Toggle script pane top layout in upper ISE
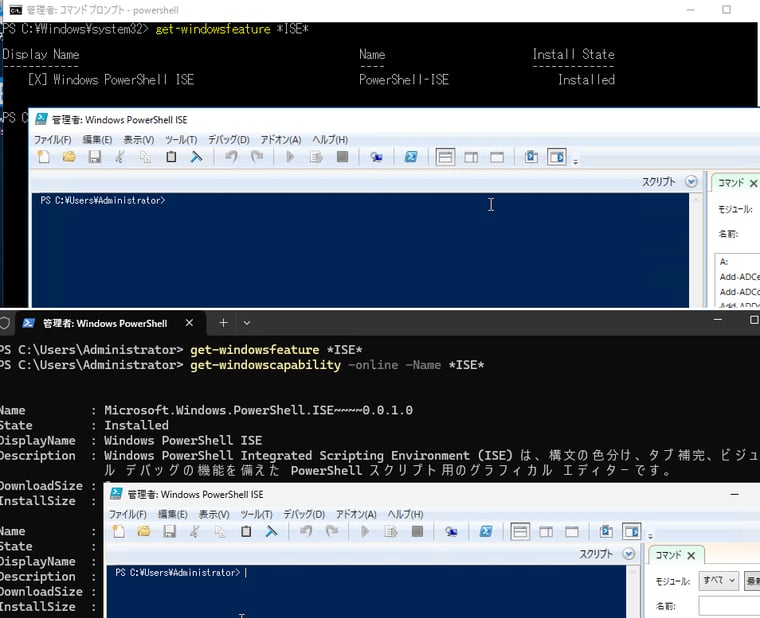The image size is (760, 618). pos(446,157)
